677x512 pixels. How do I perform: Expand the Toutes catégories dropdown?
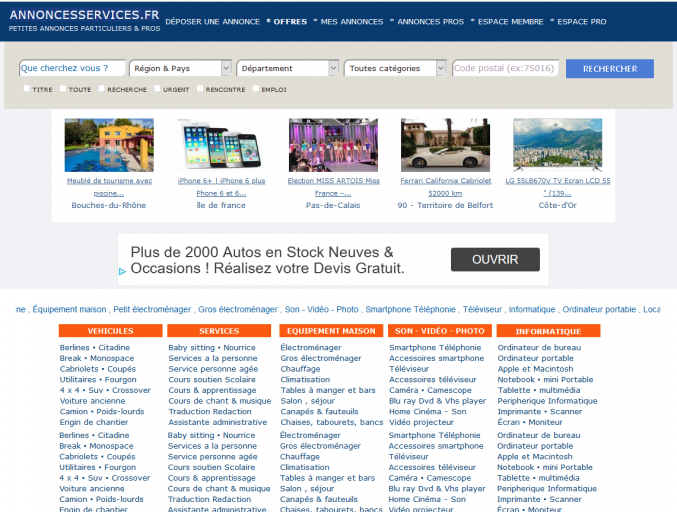tap(396, 69)
